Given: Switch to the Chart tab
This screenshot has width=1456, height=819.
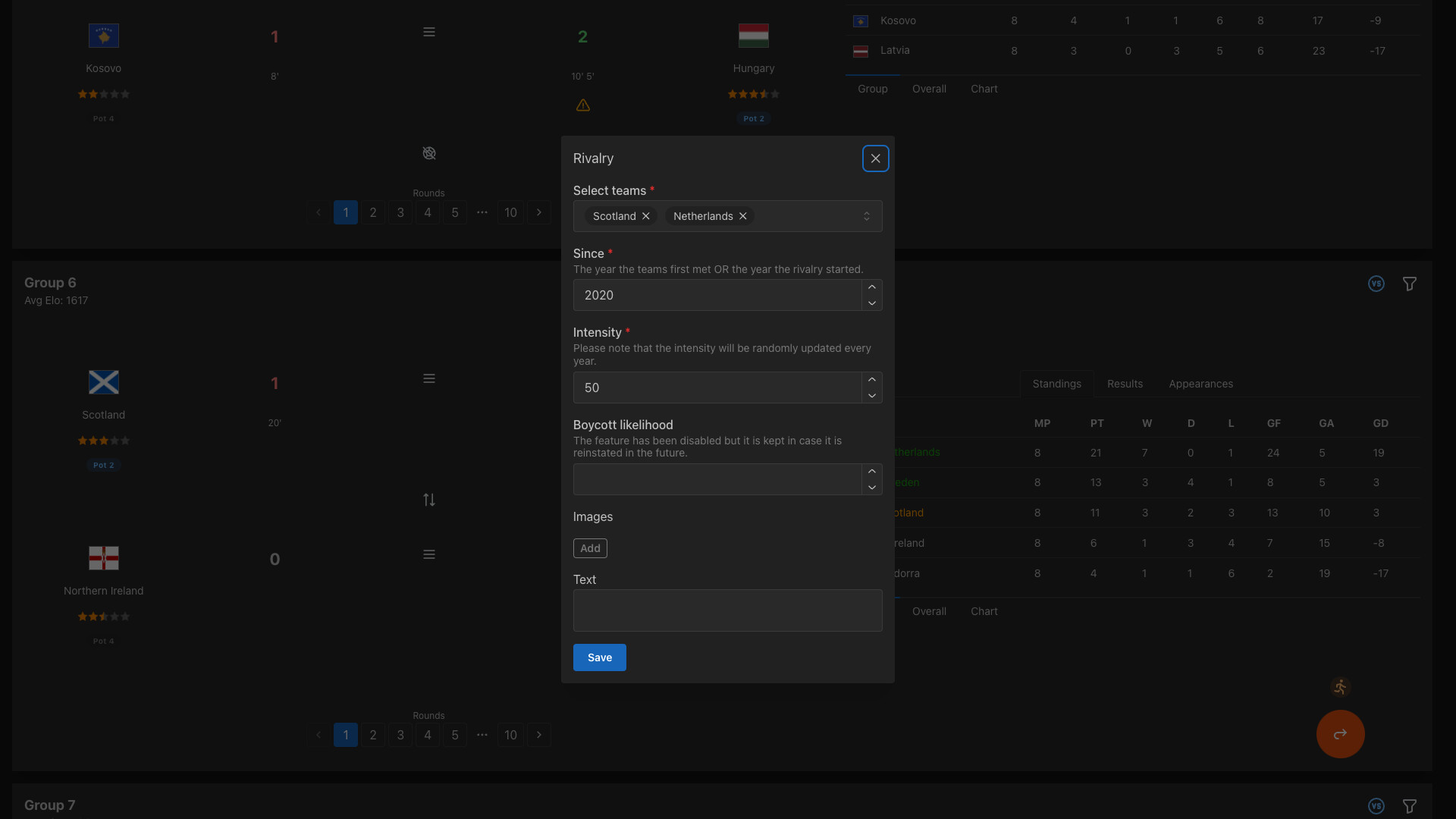Looking at the screenshot, I should point(984,611).
